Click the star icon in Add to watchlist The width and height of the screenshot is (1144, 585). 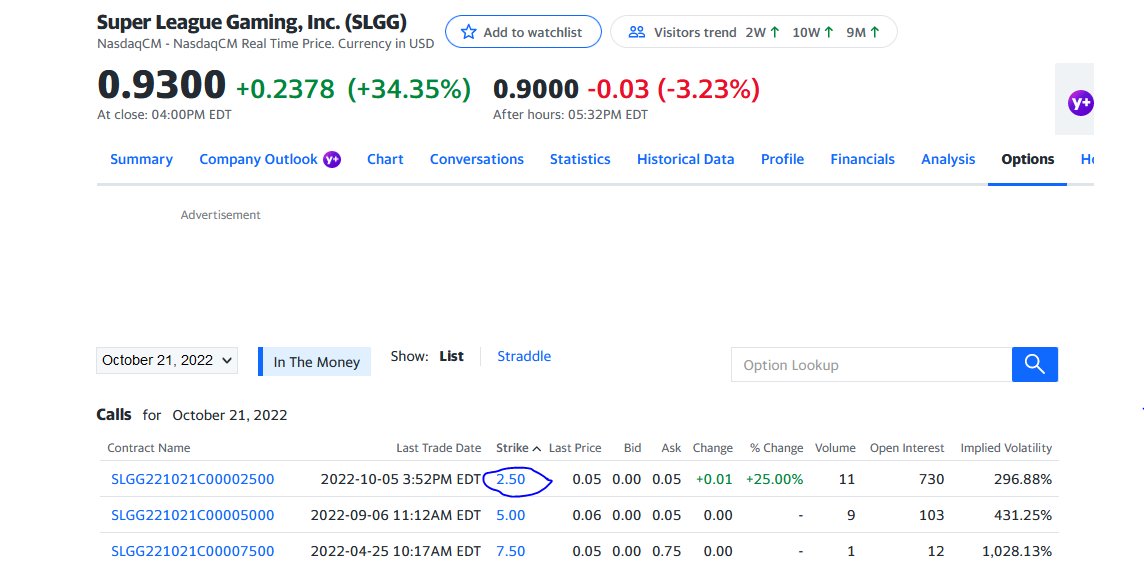(468, 32)
